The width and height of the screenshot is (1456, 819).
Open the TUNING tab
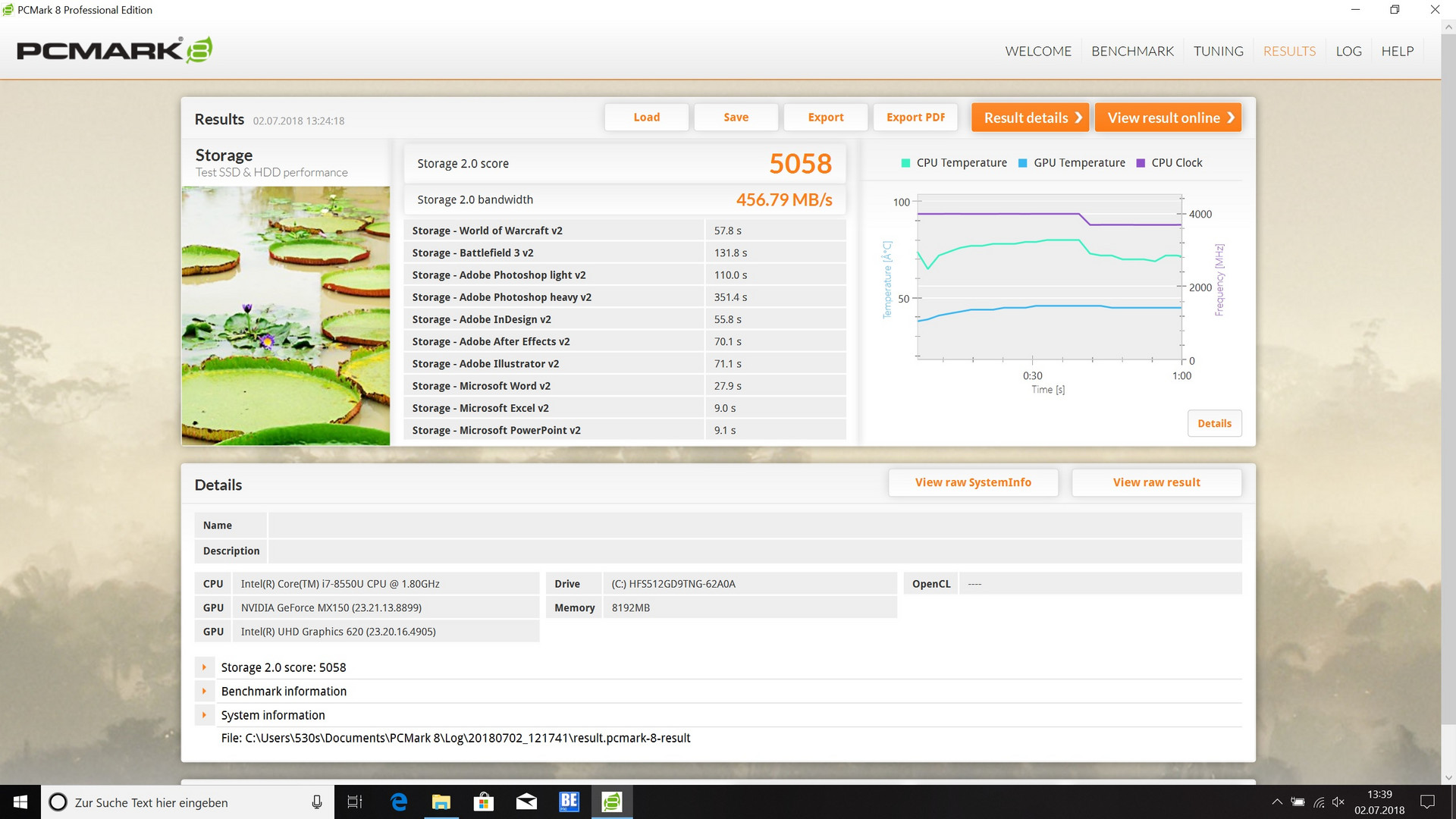(1218, 51)
